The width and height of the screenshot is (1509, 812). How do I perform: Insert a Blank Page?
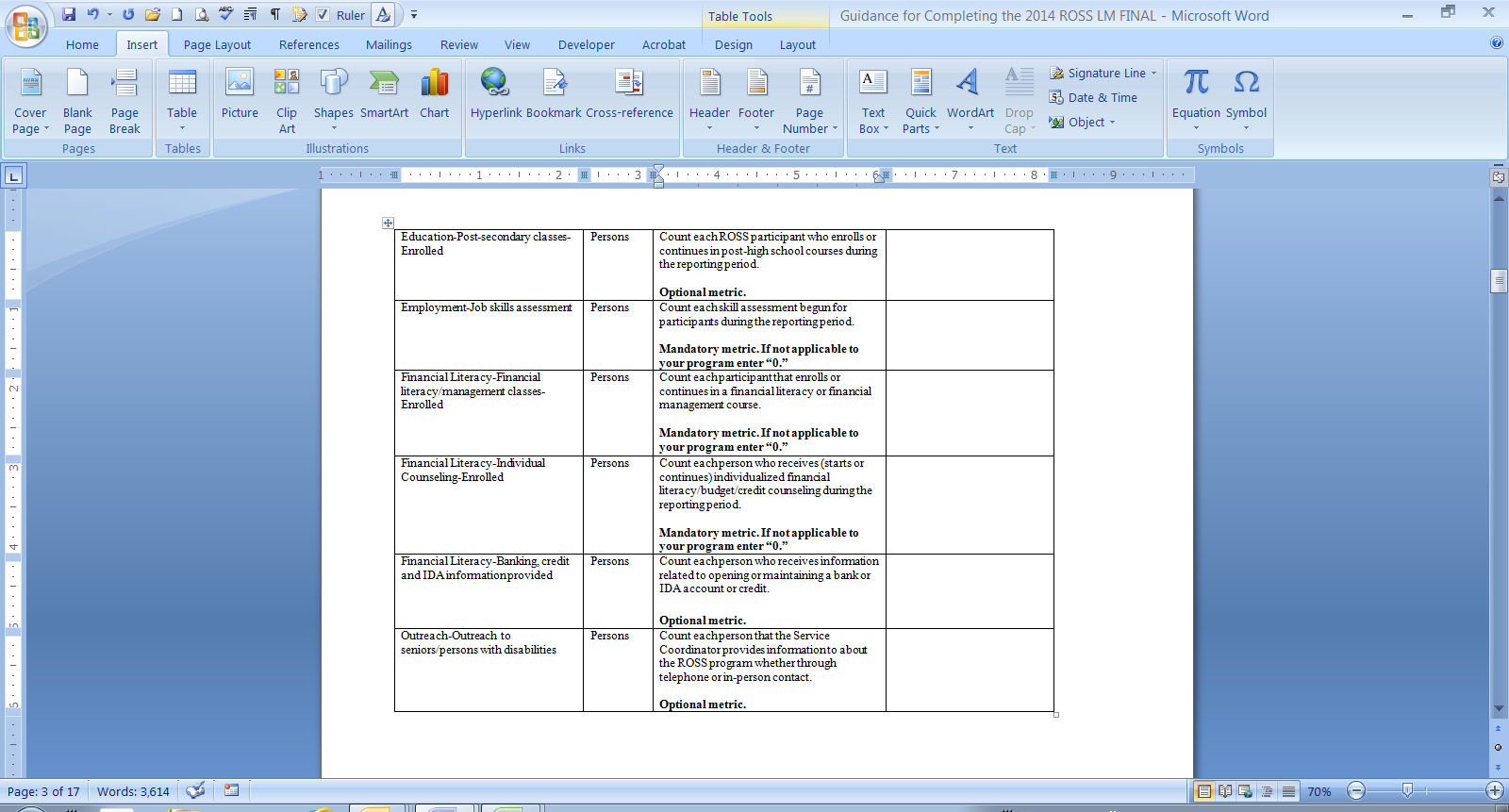tap(77, 101)
